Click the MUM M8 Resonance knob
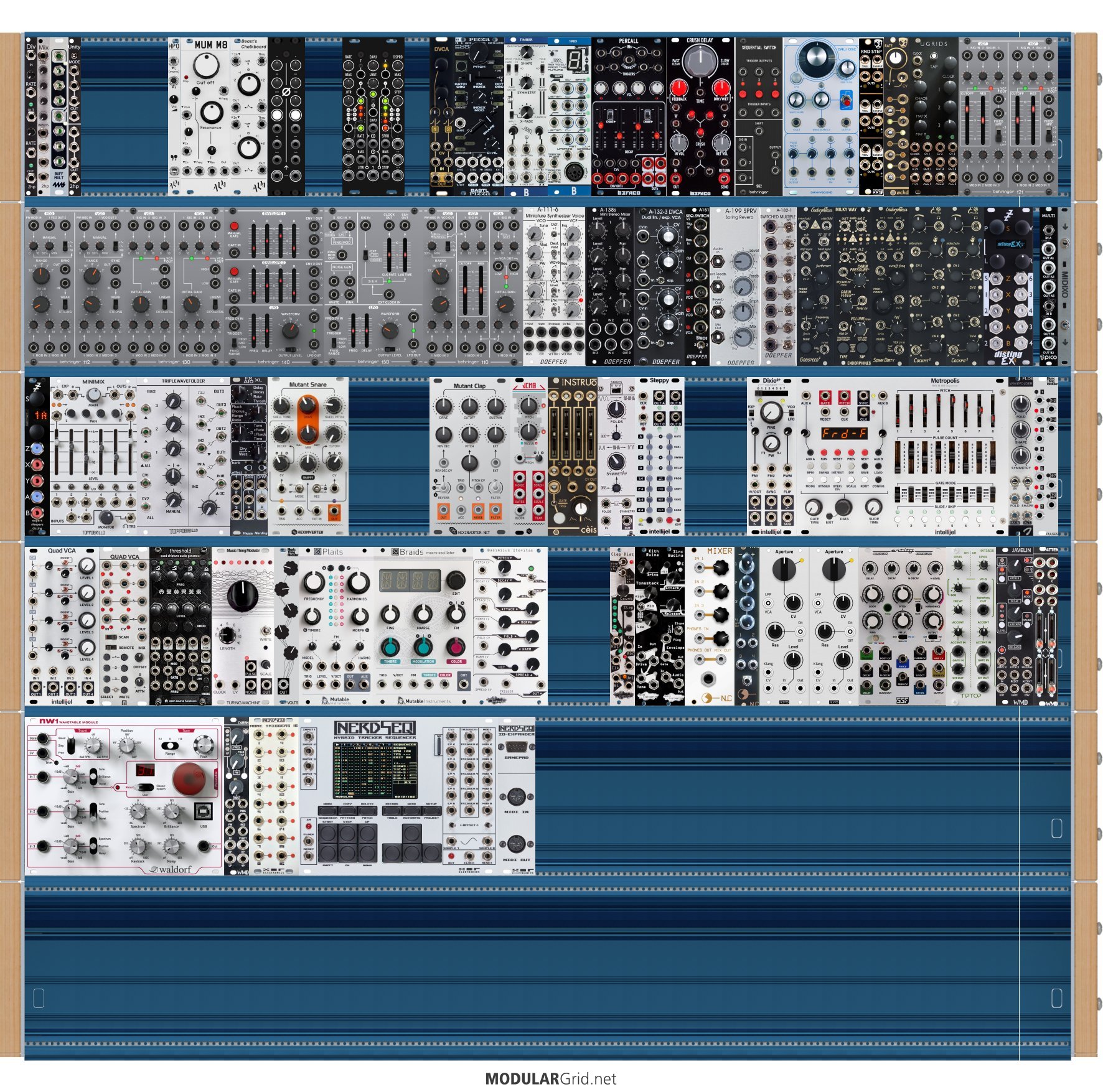This screenshot has height=1092, width=1103. pos(211,113)
